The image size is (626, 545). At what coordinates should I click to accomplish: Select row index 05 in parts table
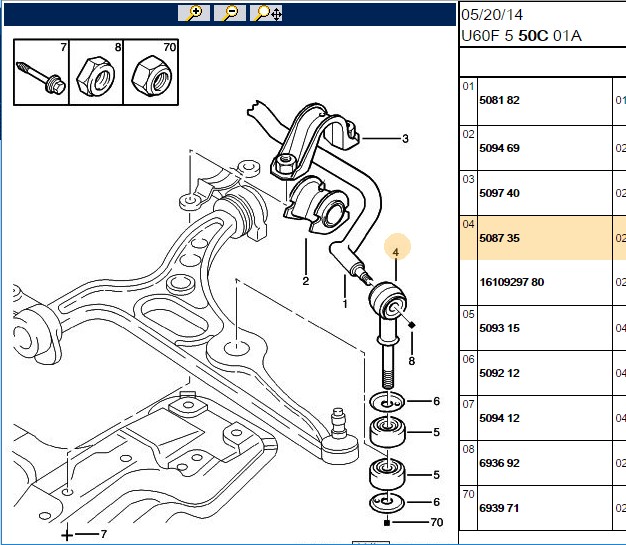(x=468, y=315)
